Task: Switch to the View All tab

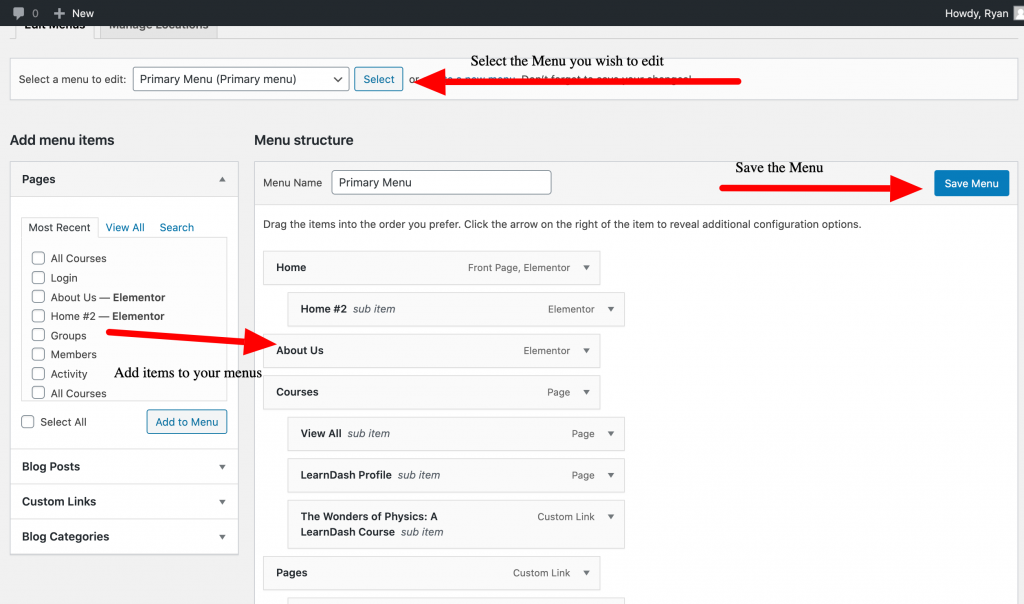Action: [125, 228]
